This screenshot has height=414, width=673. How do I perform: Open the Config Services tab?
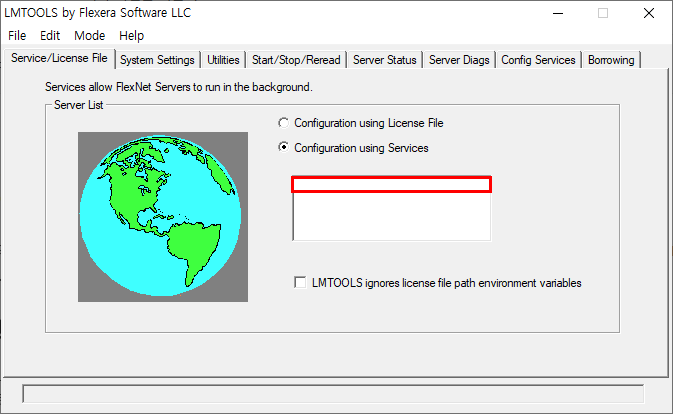coord(538,60)
